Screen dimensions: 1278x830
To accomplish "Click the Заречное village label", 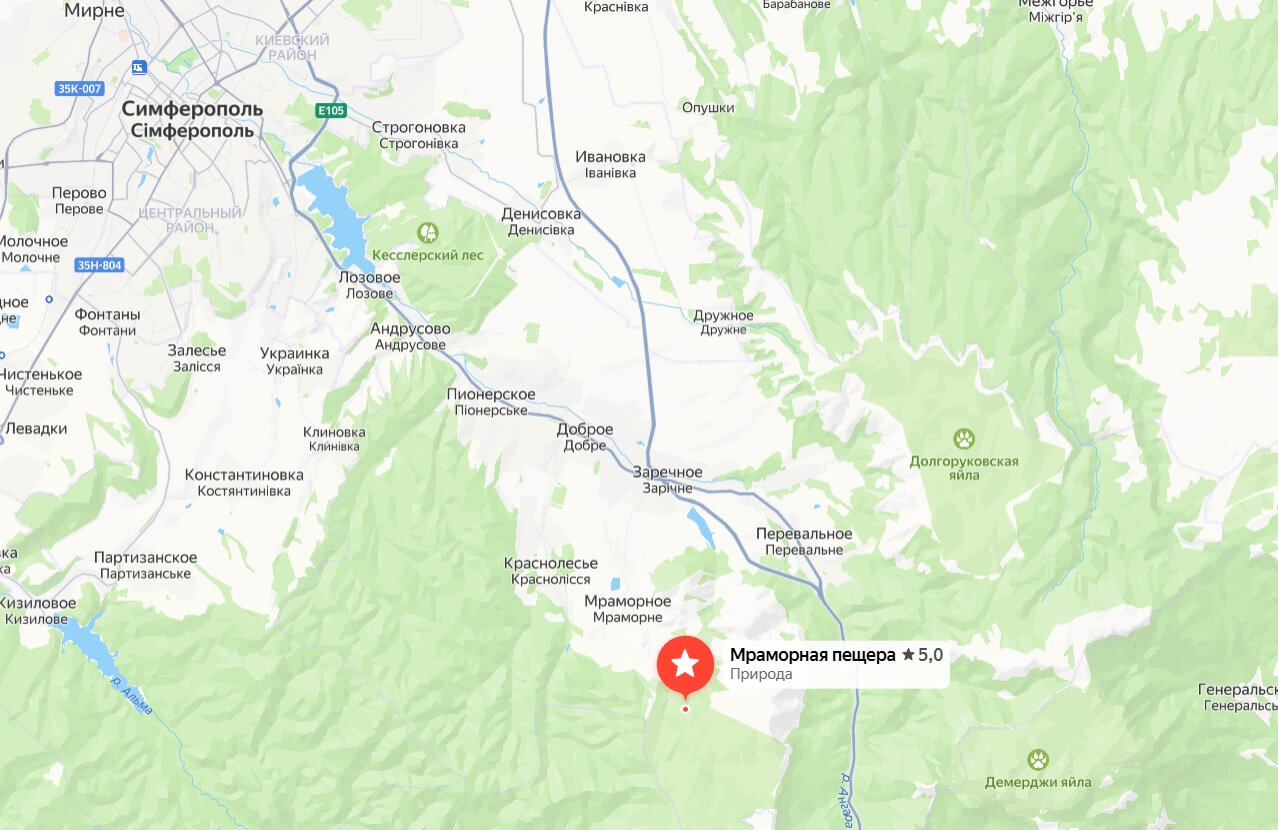I will coord(668,472).
